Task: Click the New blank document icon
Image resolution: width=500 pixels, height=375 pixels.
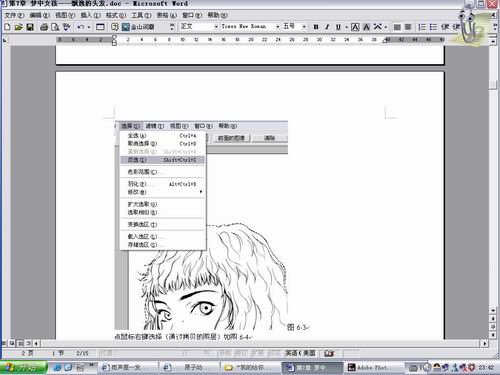Action: (x=7, y=27)
